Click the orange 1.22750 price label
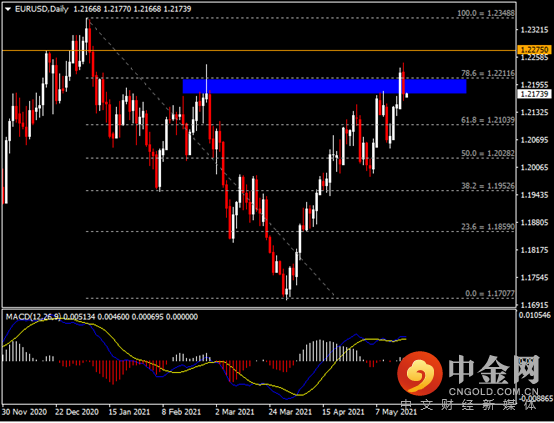 (x=534, y=50)
